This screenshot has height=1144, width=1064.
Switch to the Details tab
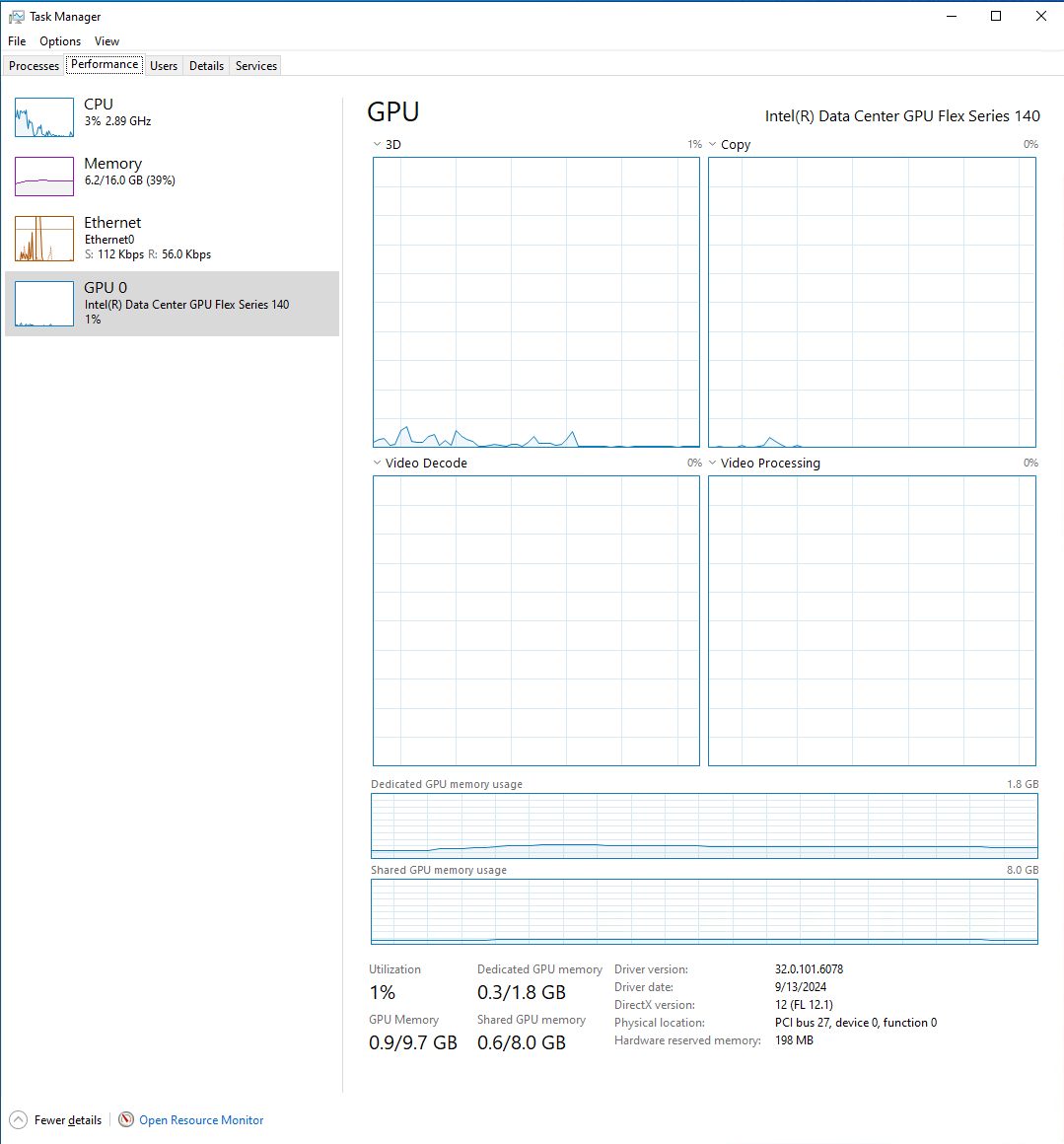(206, 66)
